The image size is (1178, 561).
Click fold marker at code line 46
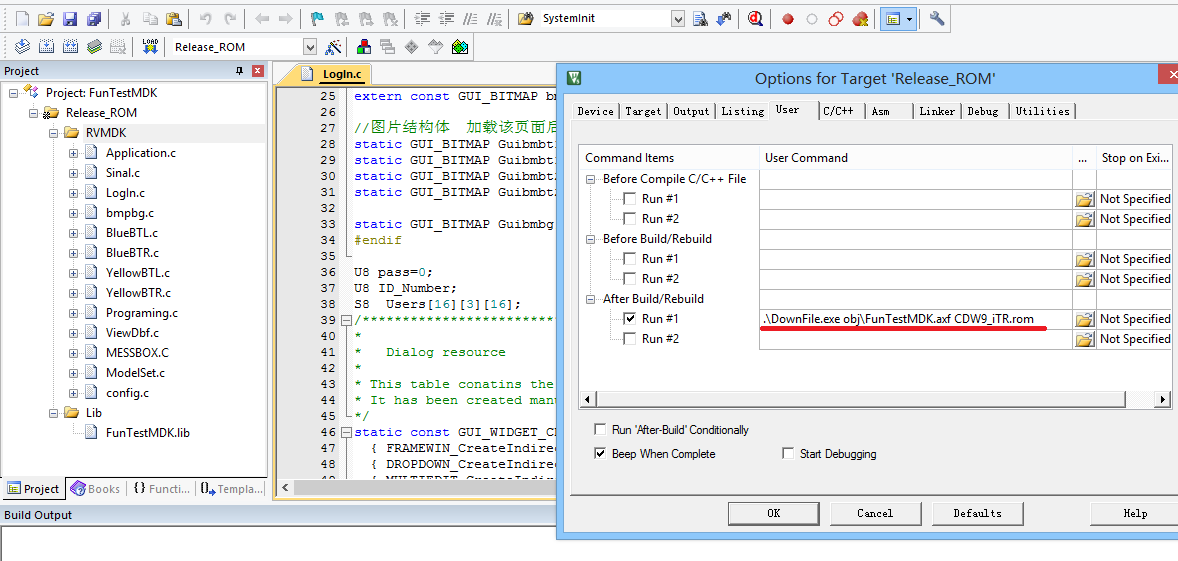coord(346,433)
